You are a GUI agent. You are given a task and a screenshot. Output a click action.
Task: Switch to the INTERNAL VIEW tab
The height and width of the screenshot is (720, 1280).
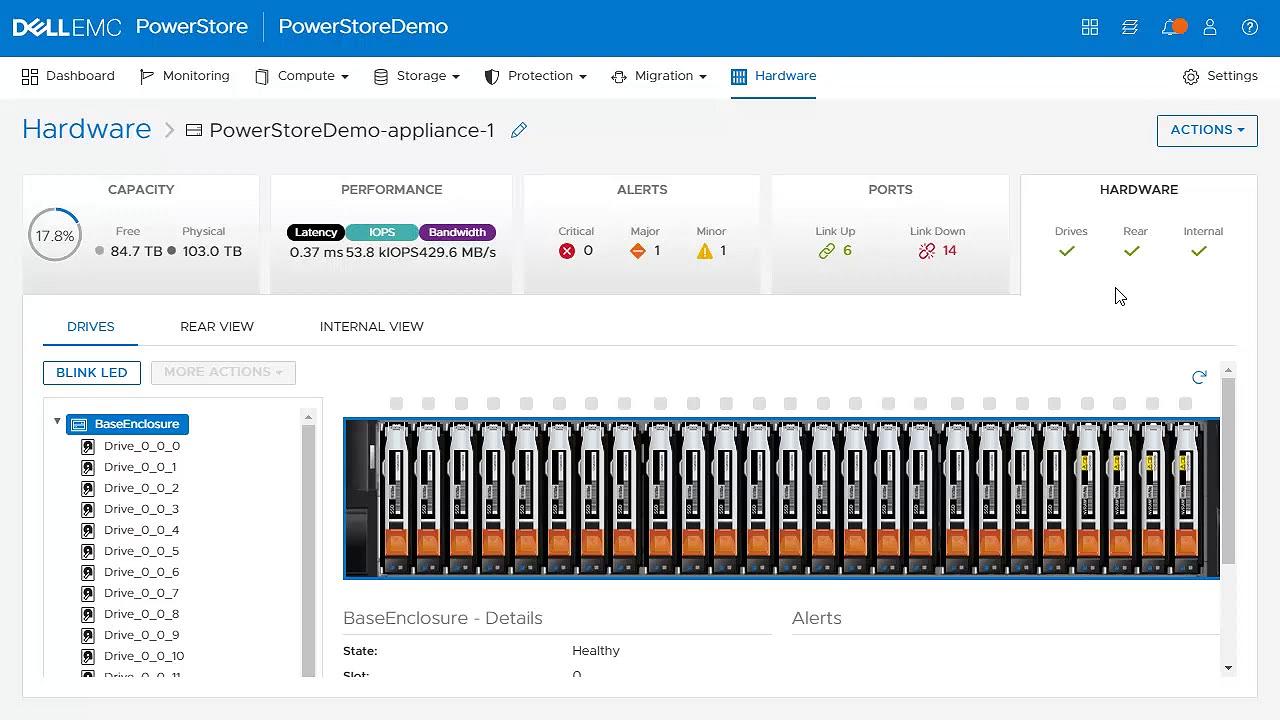click(372, 327)
